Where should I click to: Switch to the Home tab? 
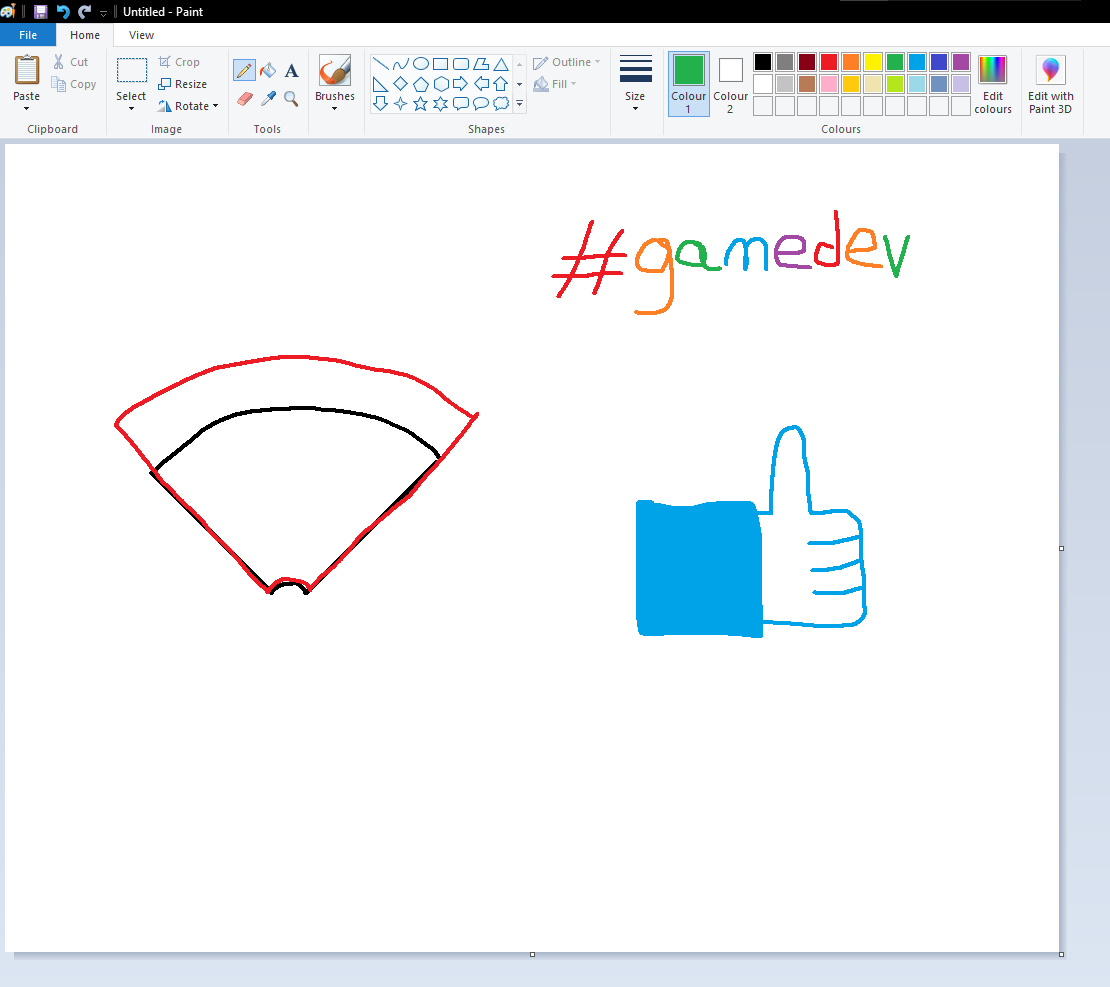tap(85, 35)
